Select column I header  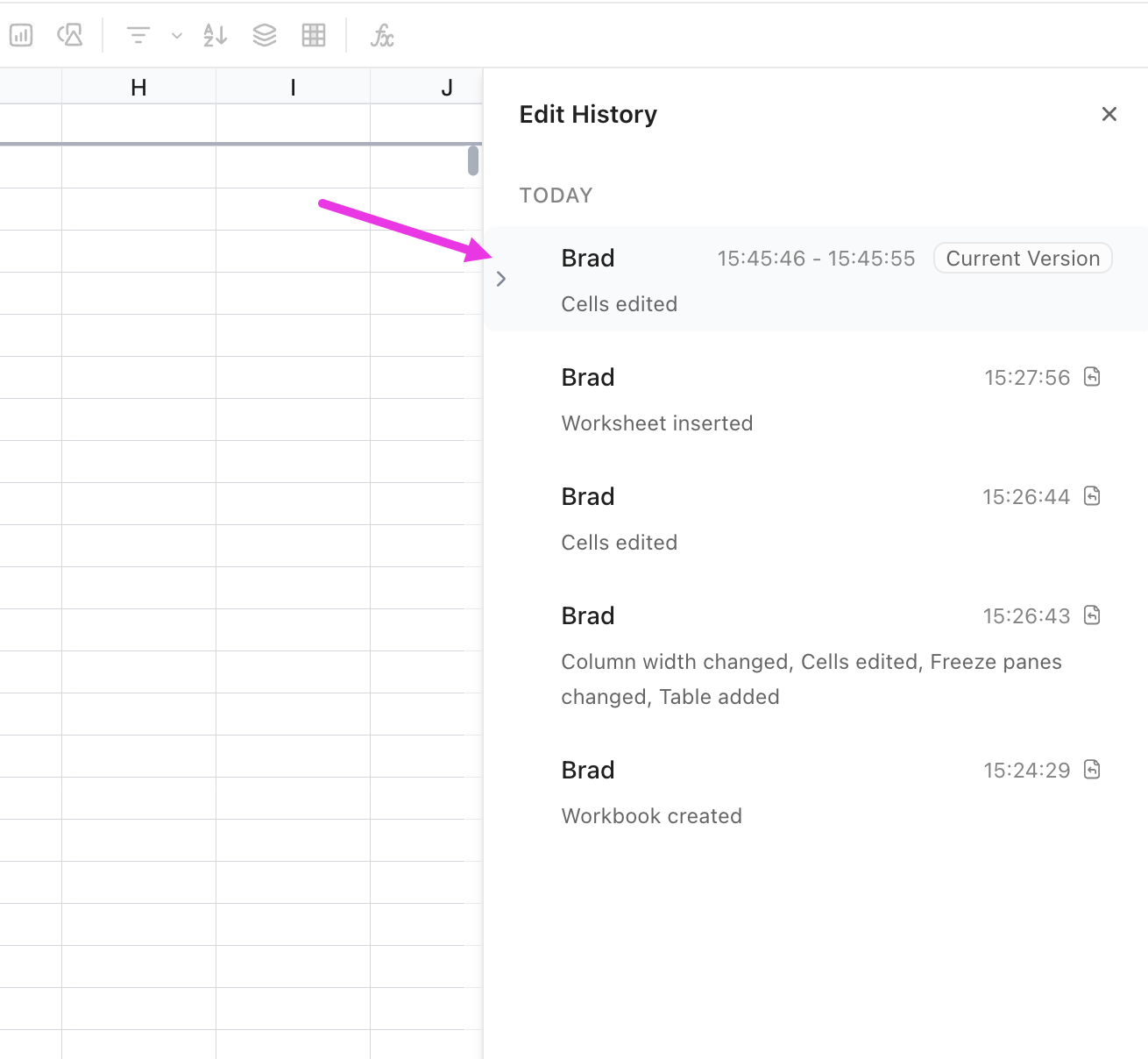coord(293,87)
